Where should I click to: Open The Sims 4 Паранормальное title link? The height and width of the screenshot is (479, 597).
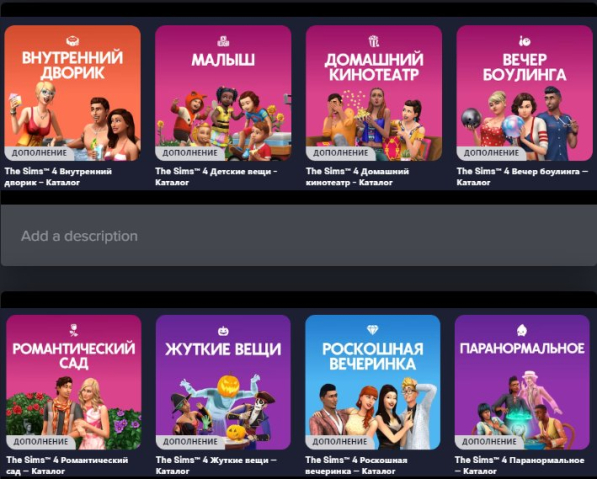[519, 465]
